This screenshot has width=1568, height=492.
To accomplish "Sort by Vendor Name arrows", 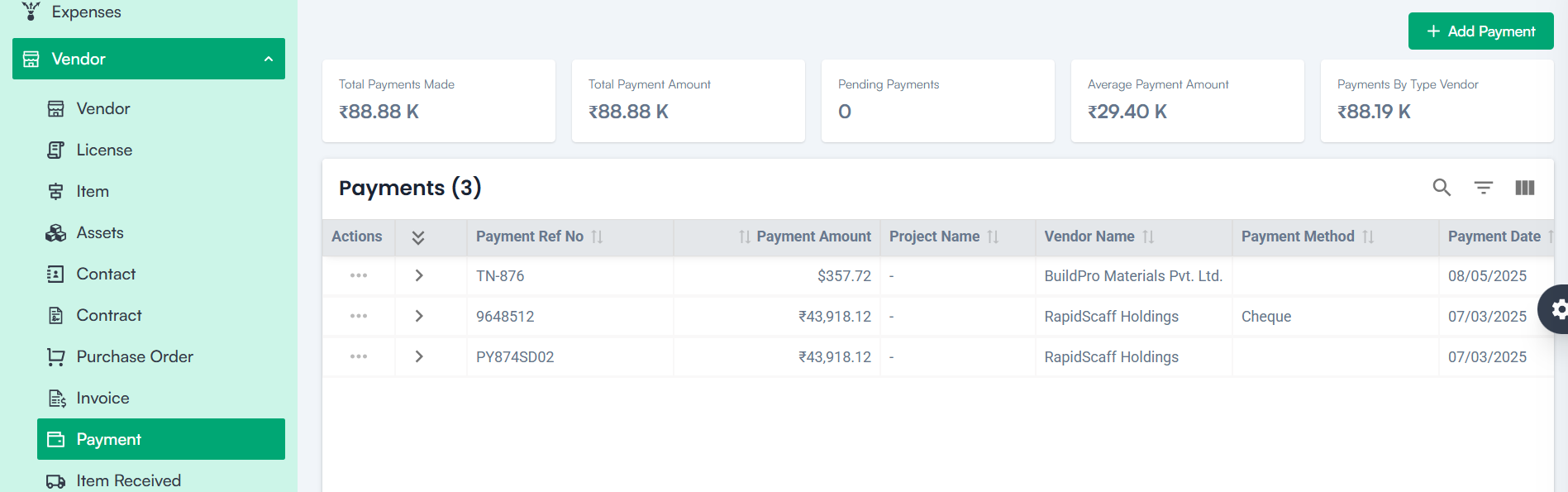I will pyautogui.click(x=1147, y=236).
